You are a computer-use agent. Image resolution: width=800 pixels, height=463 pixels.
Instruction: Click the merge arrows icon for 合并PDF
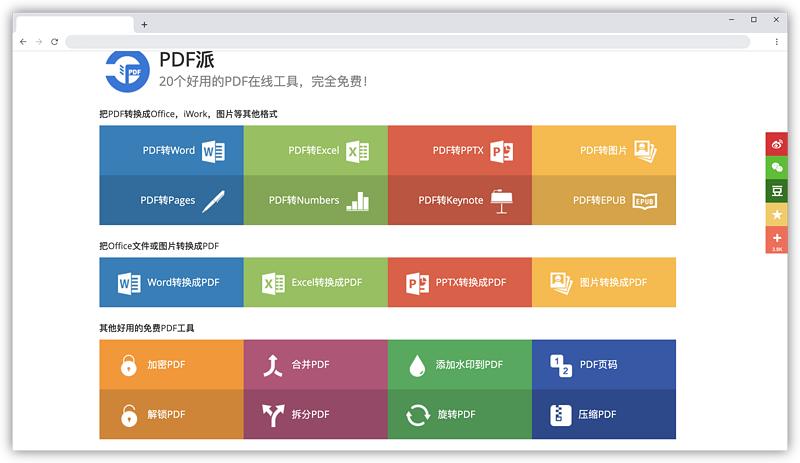click(273, 365)
